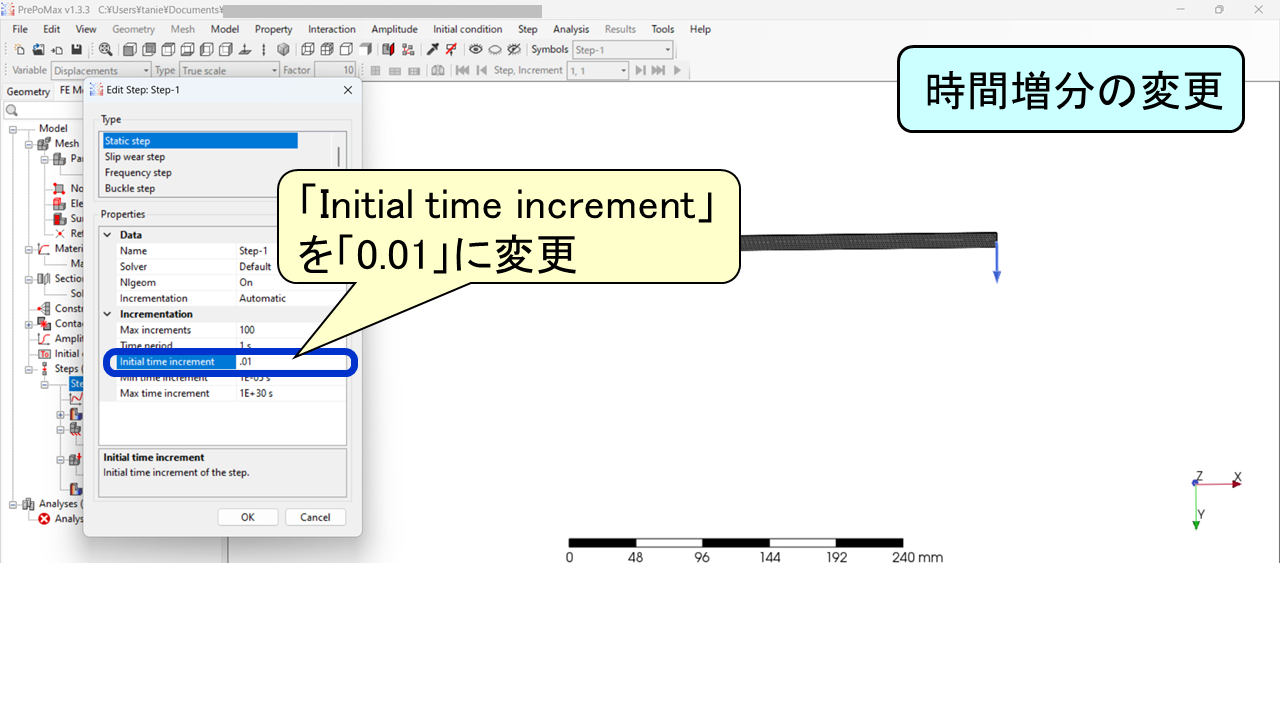
Task: Click the First increment playback icon
Action: click(462, 70)
